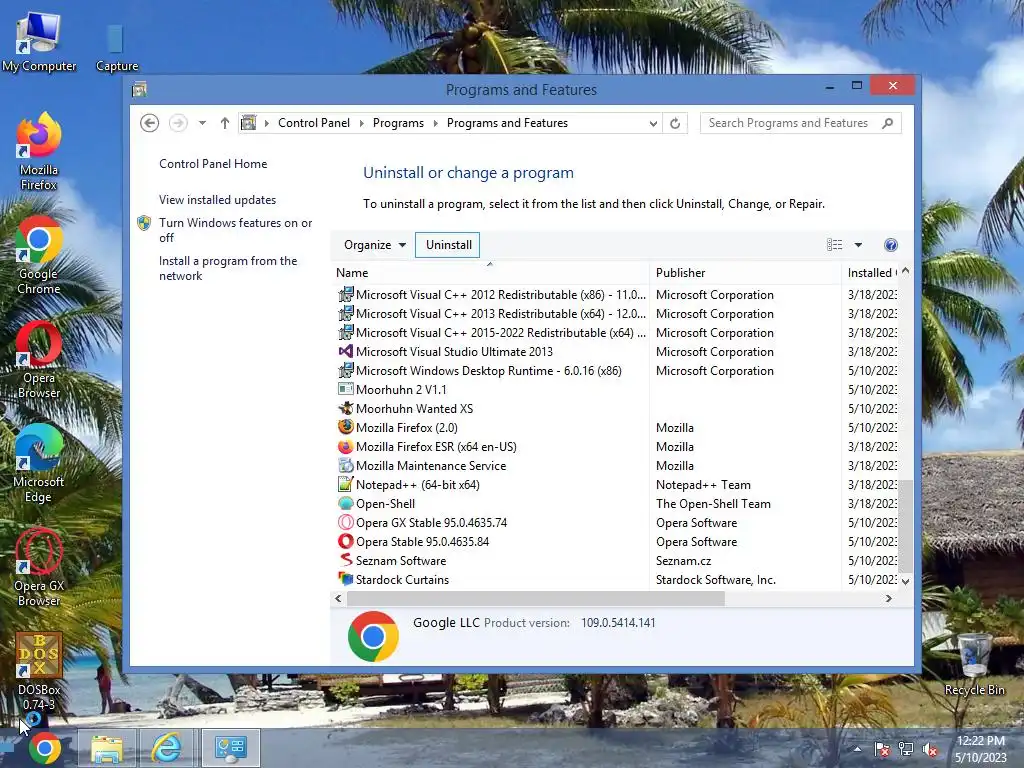
Task: Sort by the Publisher column header
Action: [x=745, y=273]
